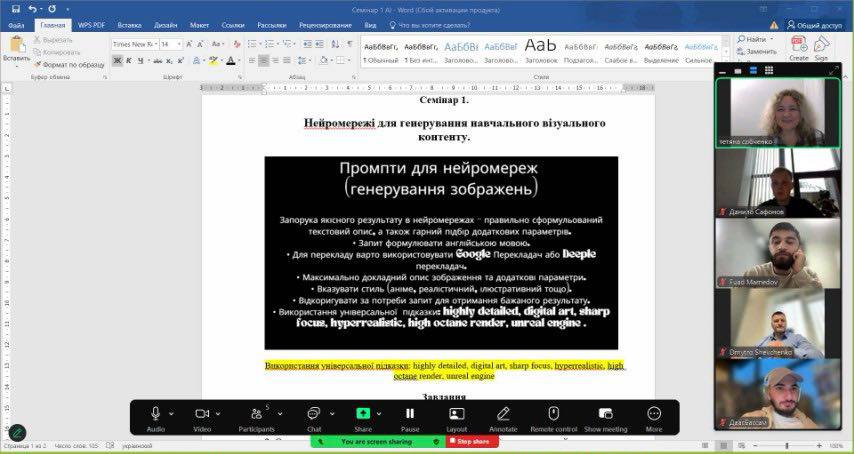Expand the audio options arrow next to microphone
This screenshot has width=854, height=454.
point(171,413)
